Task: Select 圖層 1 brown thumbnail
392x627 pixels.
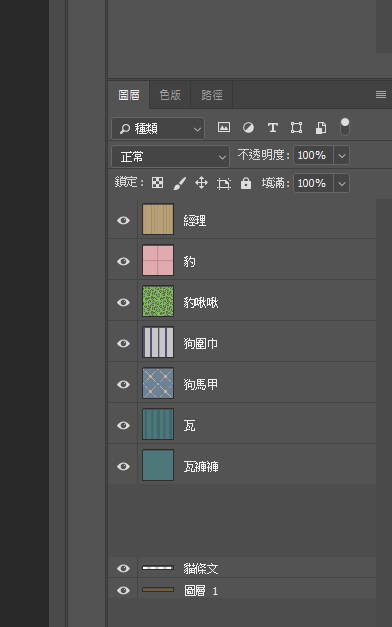Action: tap(158, 589)
